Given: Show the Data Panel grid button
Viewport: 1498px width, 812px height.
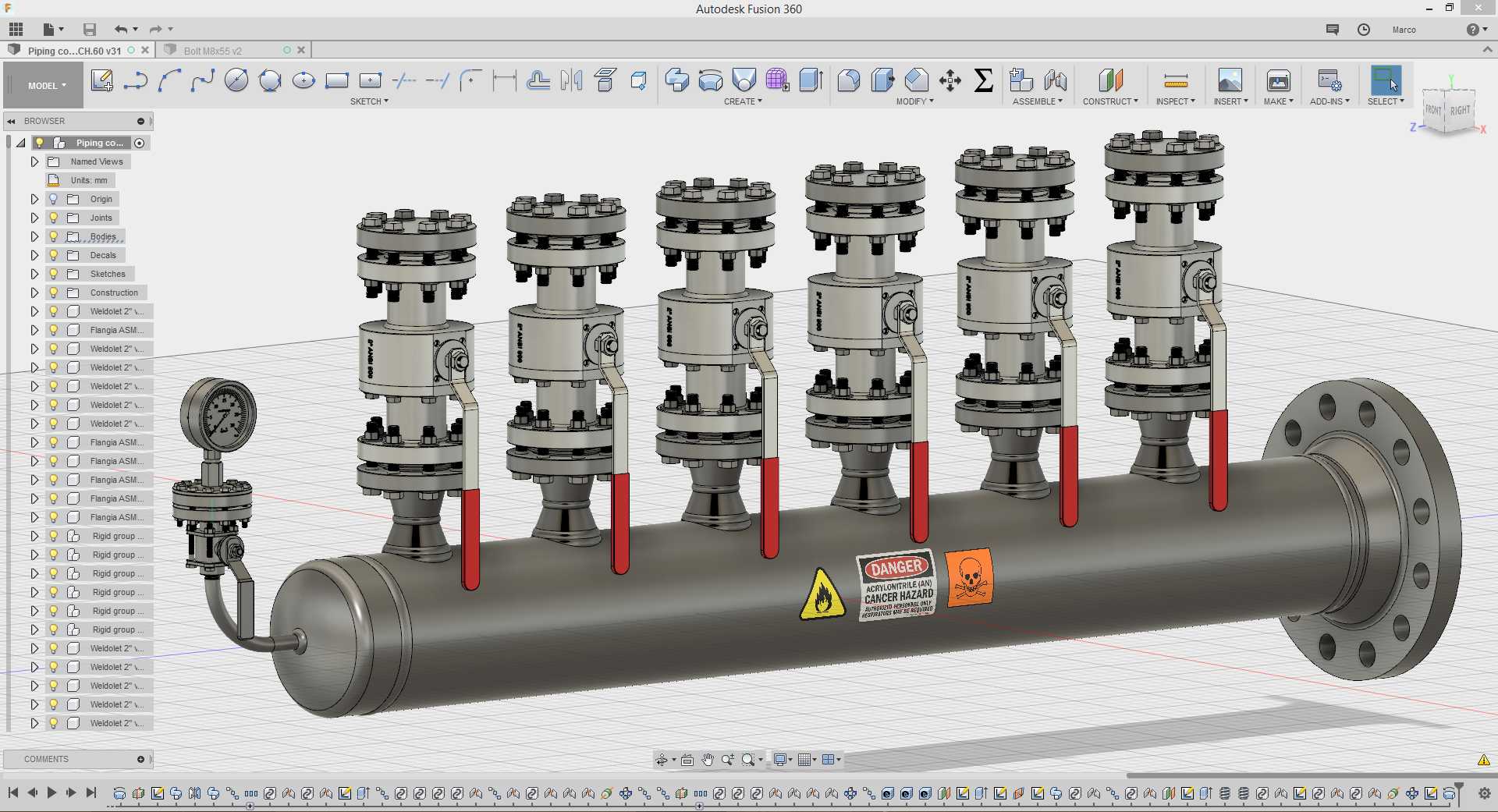Looking at the screenshot, I should [x=16, y=30].
